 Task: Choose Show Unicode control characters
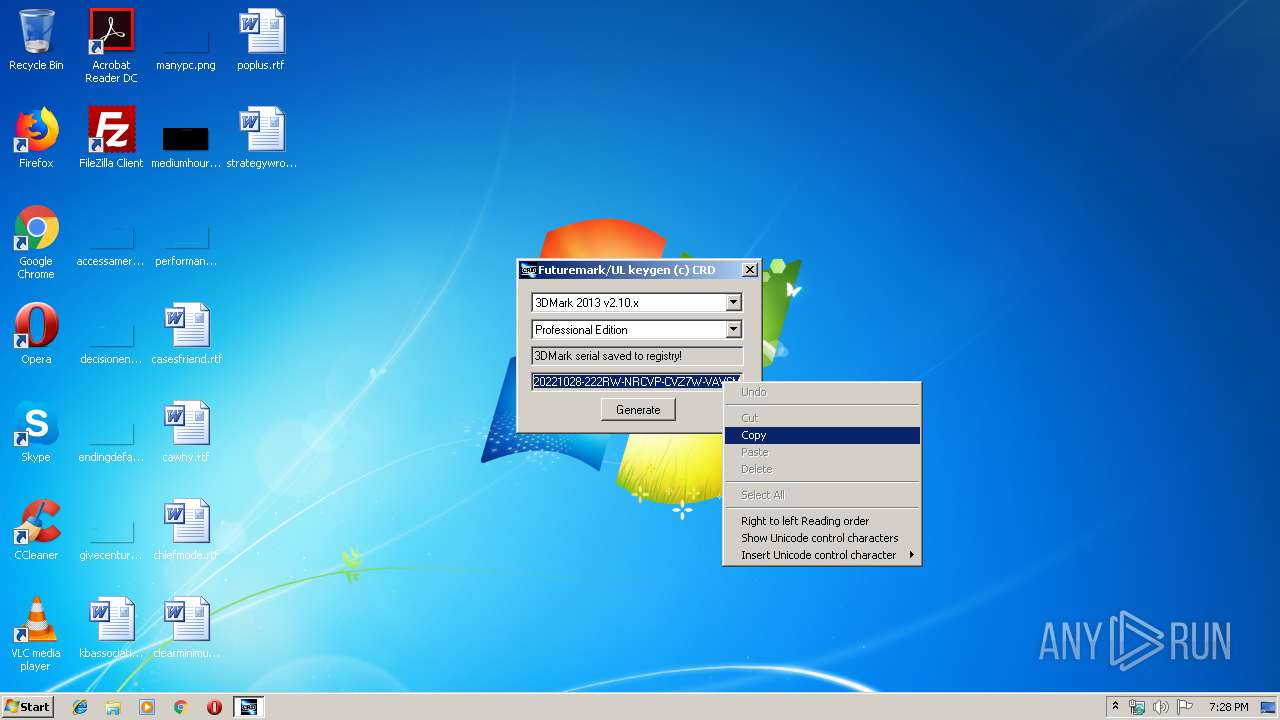pos(822,538)
